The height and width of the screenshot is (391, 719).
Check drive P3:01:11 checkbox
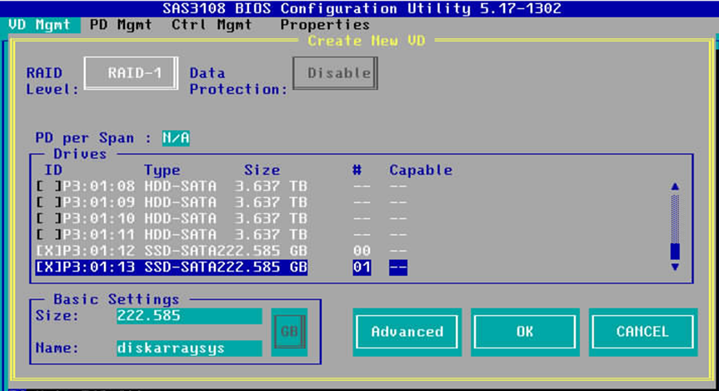point(49,235)
